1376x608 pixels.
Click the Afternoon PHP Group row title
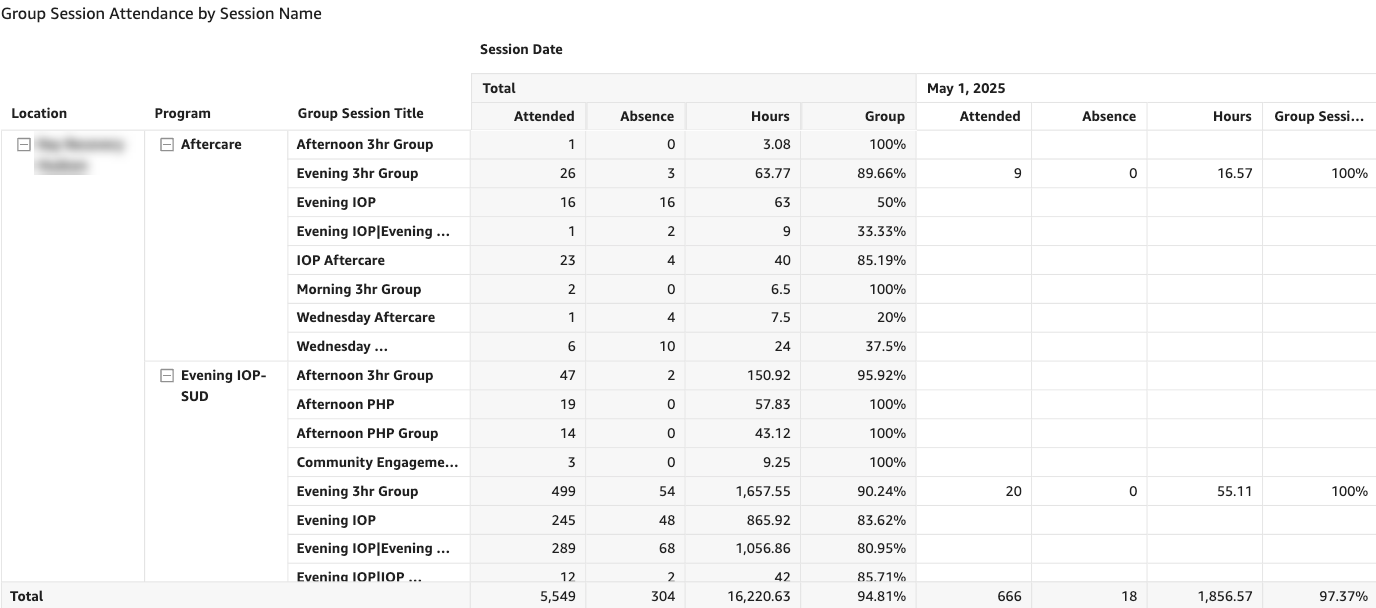tap(367, 434)
